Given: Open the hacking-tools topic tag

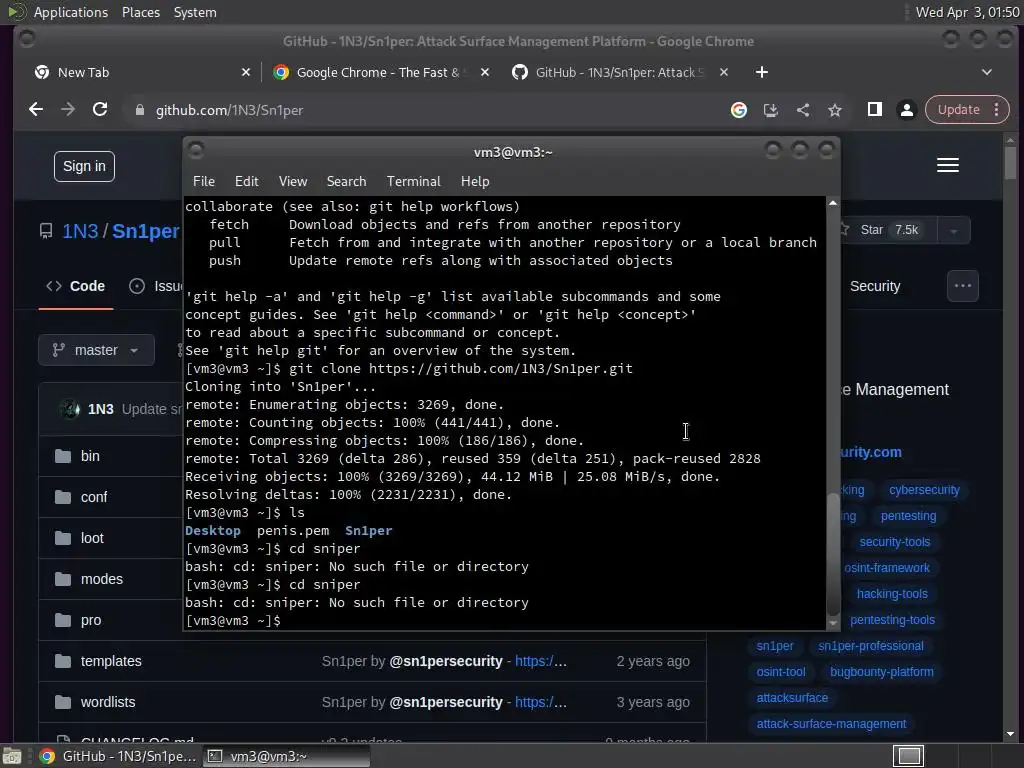Looking at the screenshot, I should point(892,594).
